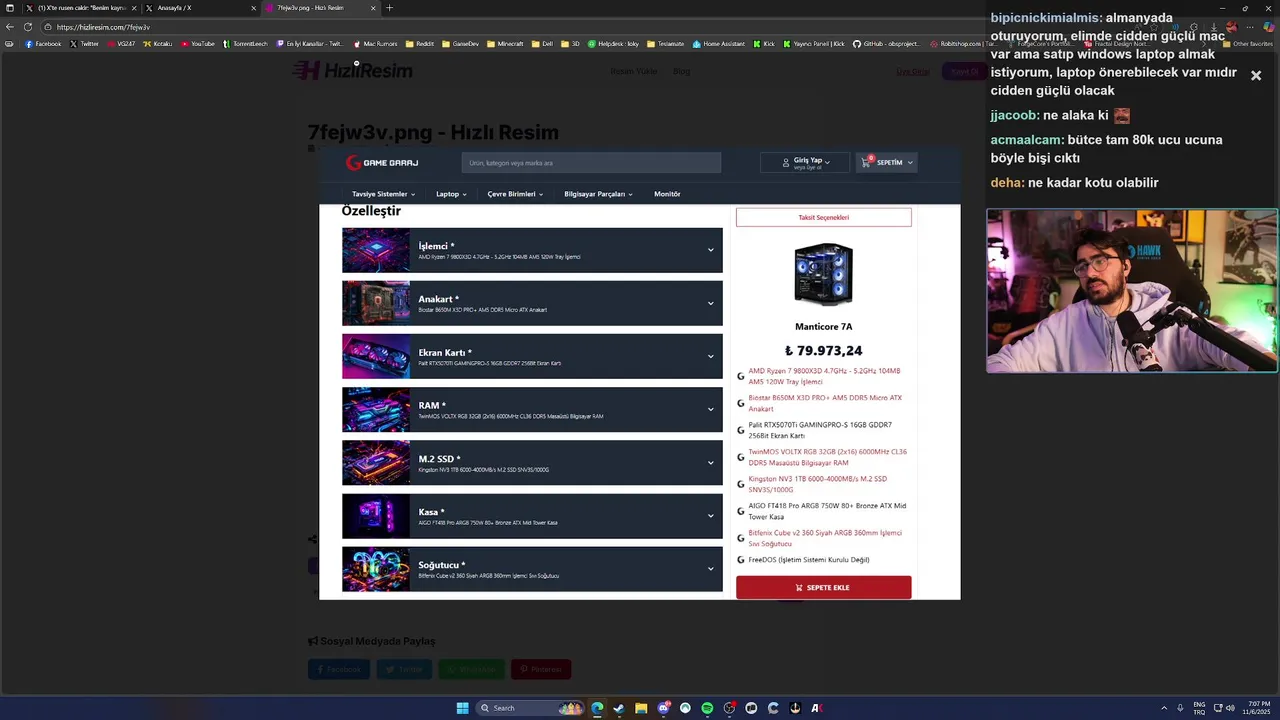
Task: Open the Bilgisayar Parçaları menu
Action: coord(598,194)
